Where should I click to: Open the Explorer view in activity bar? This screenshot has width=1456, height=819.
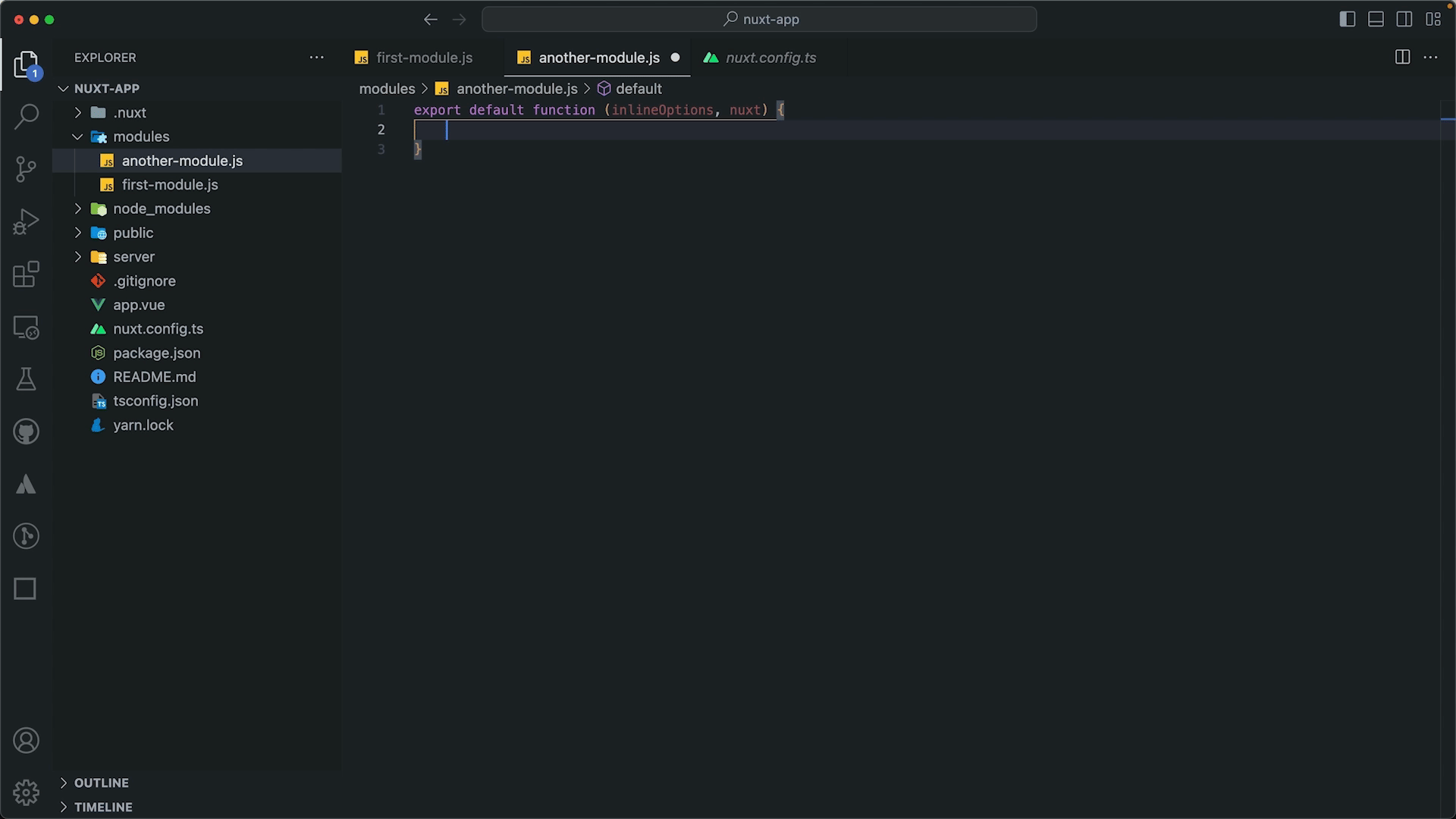pos(26,64)
